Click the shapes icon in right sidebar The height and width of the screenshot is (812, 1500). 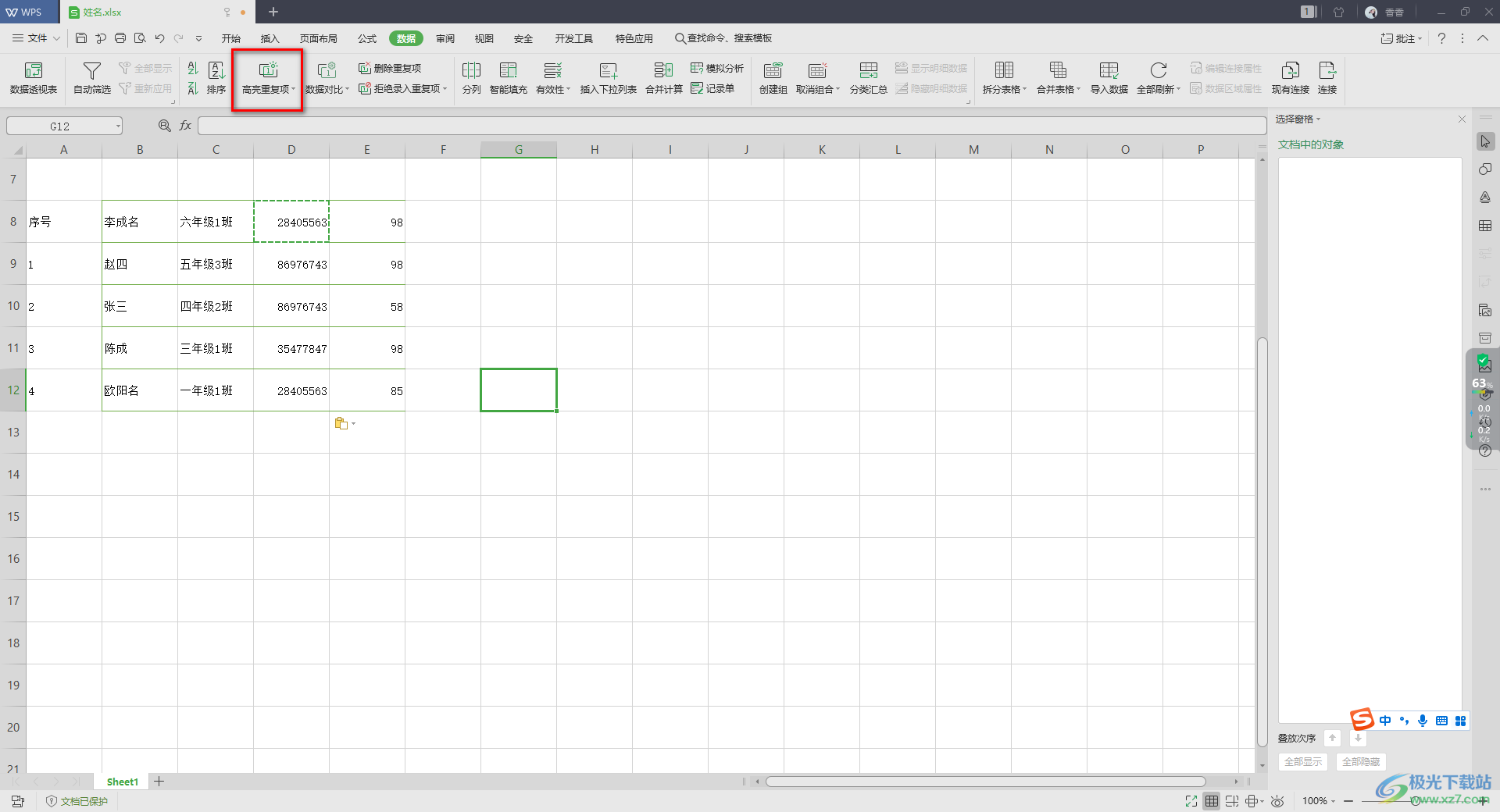pyautogui.click(x=1485, y=169)
